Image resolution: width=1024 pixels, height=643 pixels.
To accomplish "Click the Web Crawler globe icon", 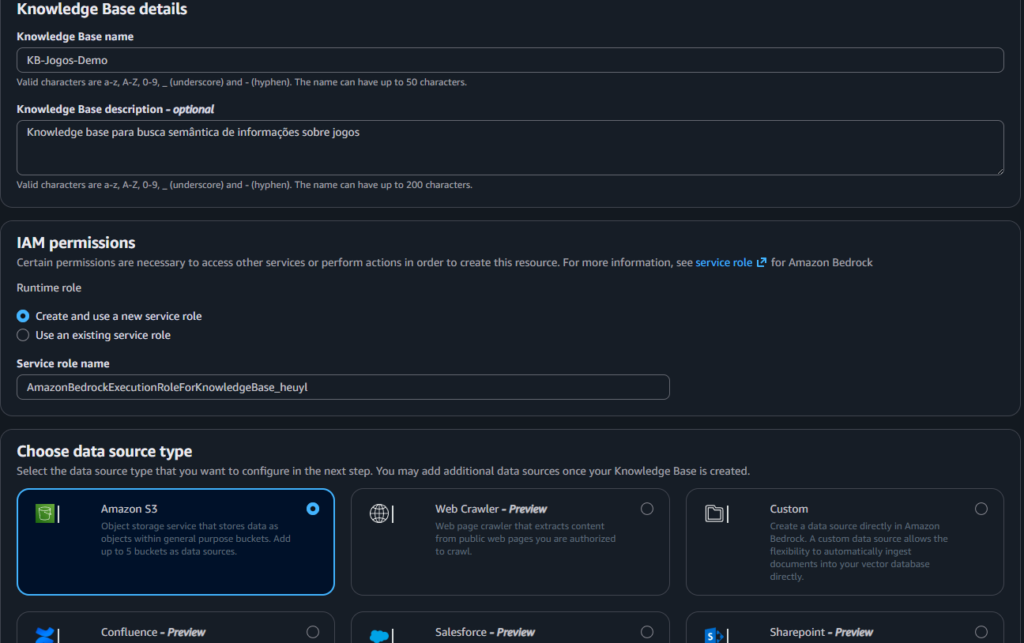I will click(x=379, y=514).
